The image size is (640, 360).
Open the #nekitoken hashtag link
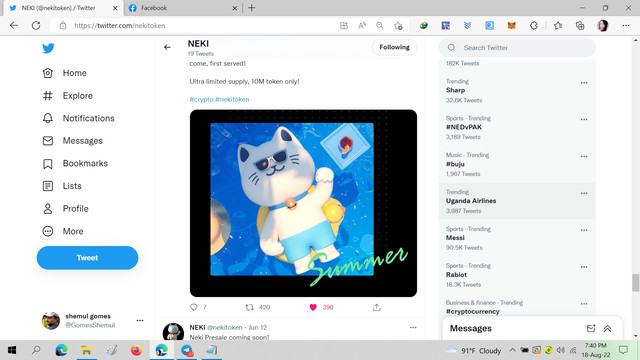pos(232,100)
